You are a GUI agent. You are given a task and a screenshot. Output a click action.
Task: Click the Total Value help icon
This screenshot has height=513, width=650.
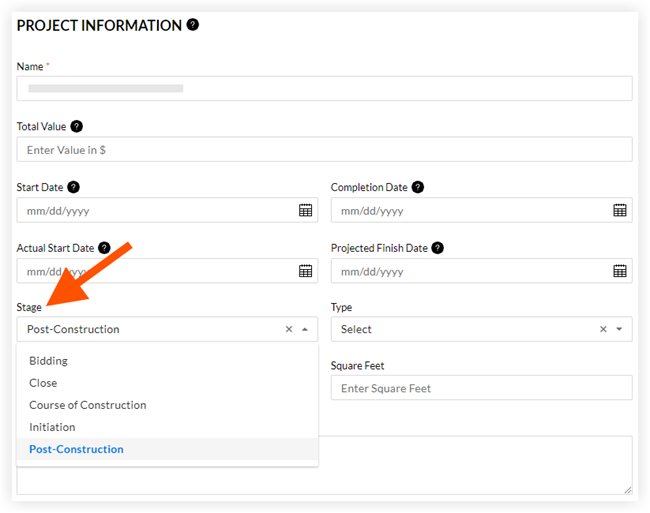(77, 127)
